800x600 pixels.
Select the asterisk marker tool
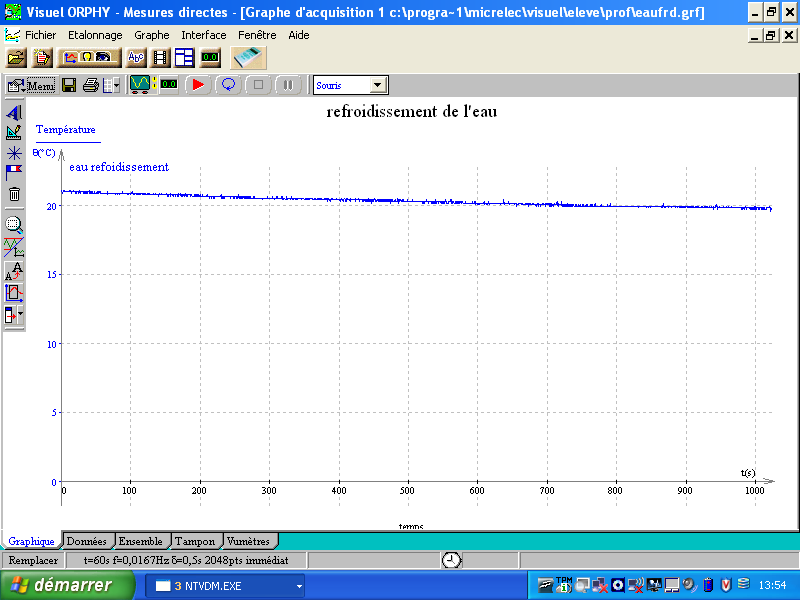[14, 153]
